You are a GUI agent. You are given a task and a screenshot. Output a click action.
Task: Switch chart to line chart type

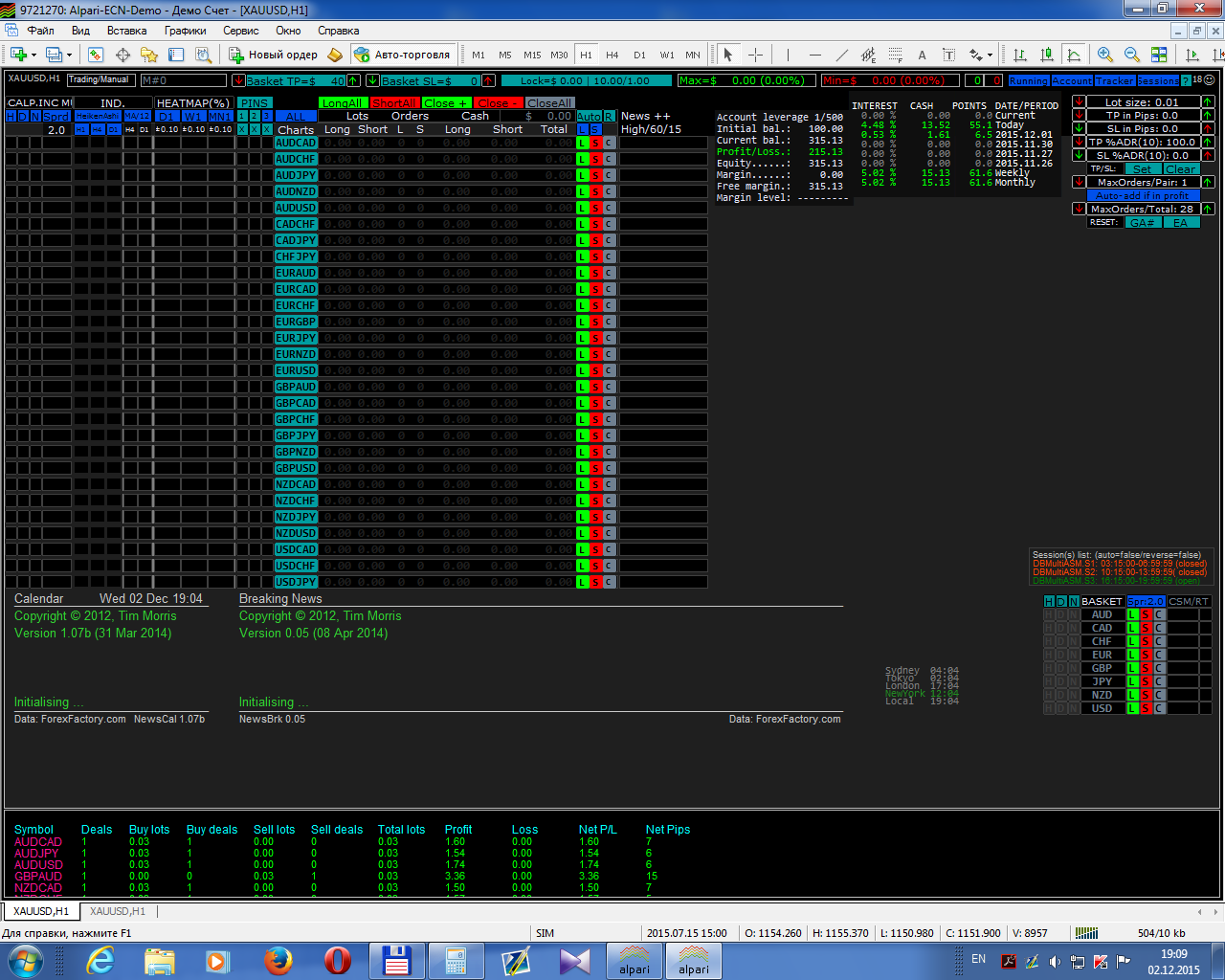1074,55
